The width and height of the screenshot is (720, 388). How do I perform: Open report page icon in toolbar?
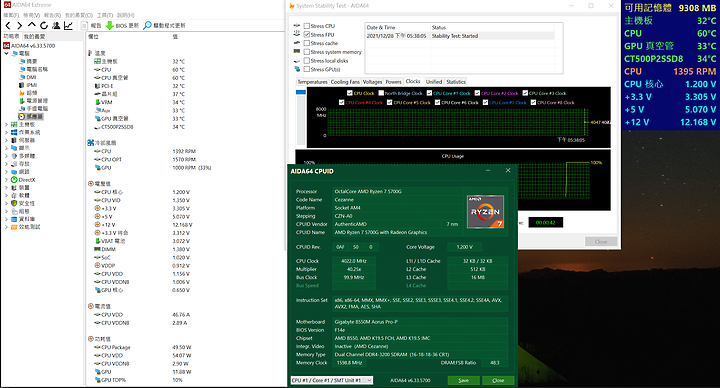coord(85,26)
